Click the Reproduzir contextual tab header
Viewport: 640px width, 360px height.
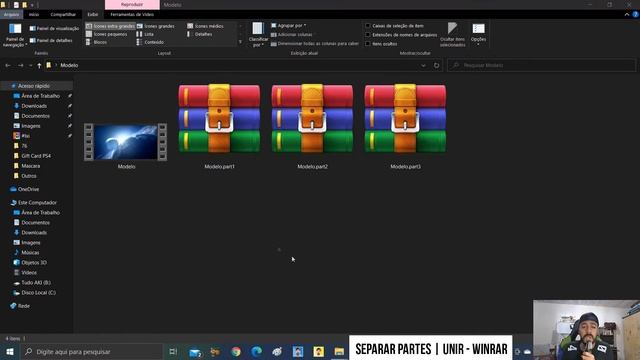pos(132,4)
